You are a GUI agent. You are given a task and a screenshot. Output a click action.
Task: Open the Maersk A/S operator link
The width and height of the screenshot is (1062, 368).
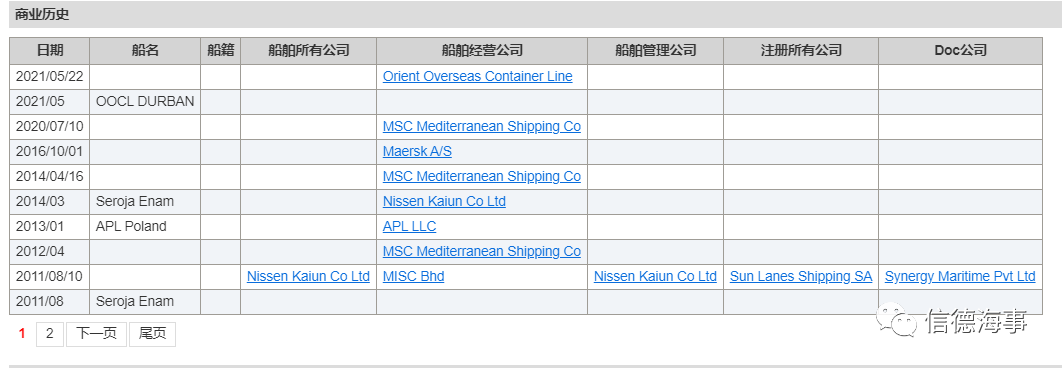point(417,152)
